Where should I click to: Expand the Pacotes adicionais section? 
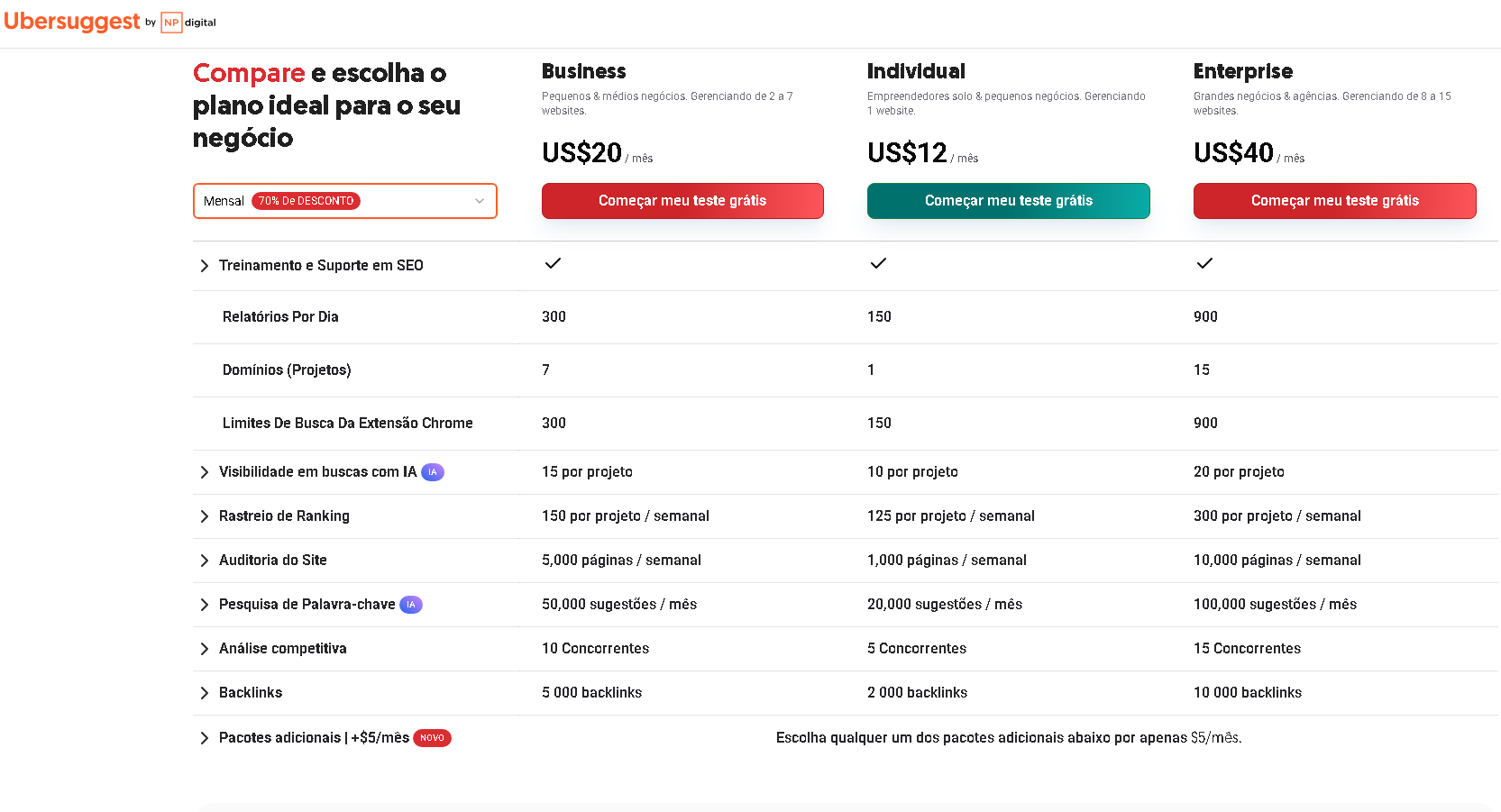coord(204,737)
